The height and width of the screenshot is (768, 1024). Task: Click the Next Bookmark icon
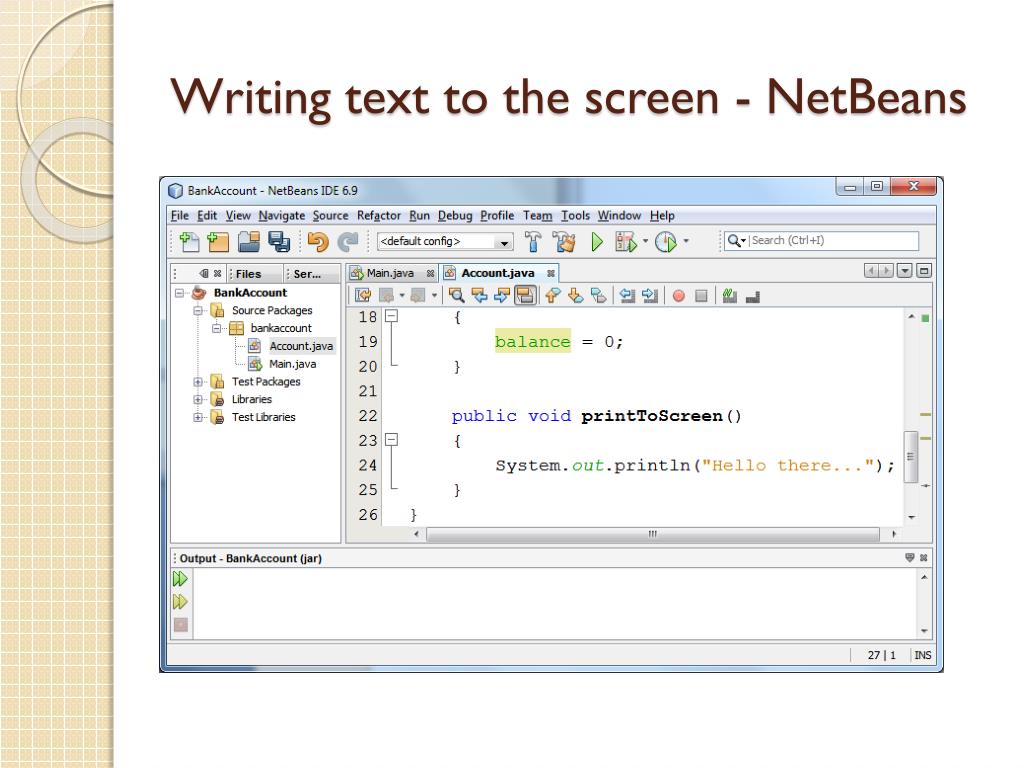tap(575, 296)
